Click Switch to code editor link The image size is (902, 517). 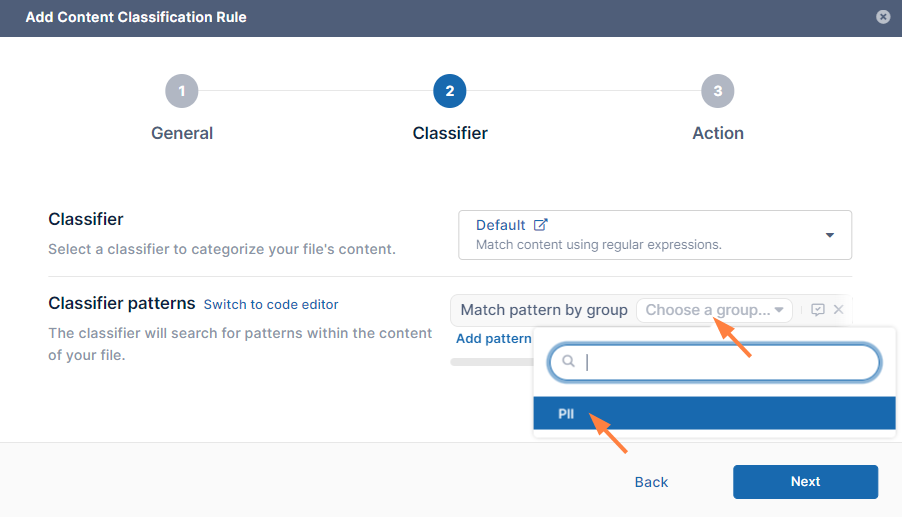[271, 304]
